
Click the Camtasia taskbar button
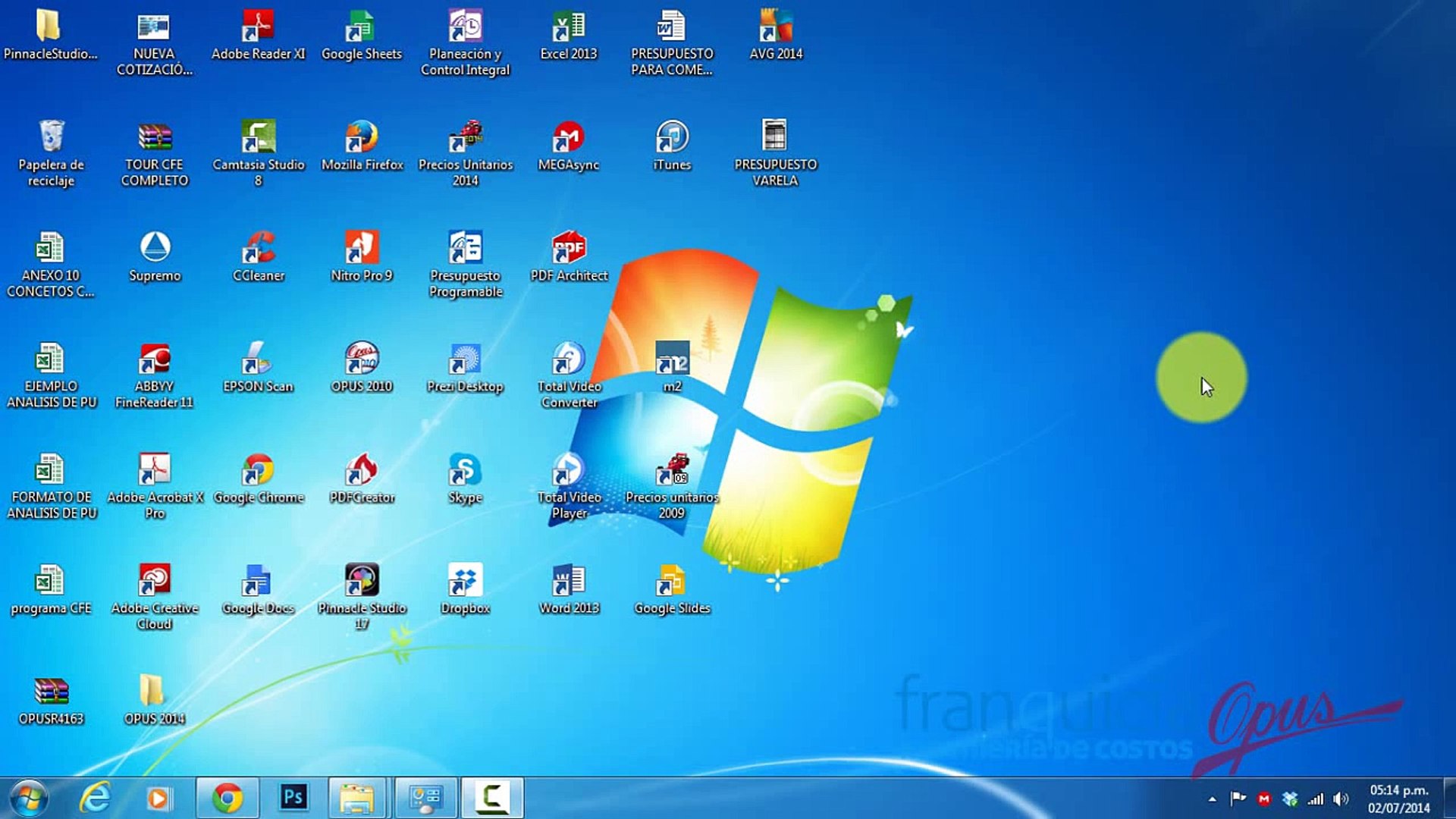point(491,798)
